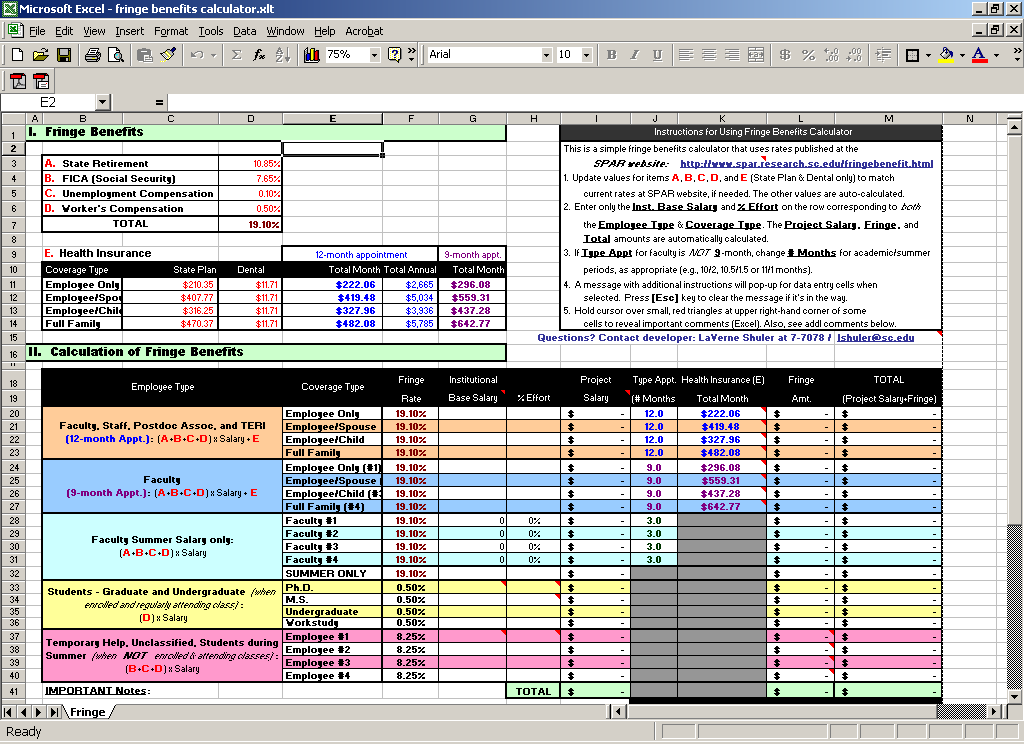Screen dimensions: 1024x744
Task: Open the File menu
Action: click(37, 31)
